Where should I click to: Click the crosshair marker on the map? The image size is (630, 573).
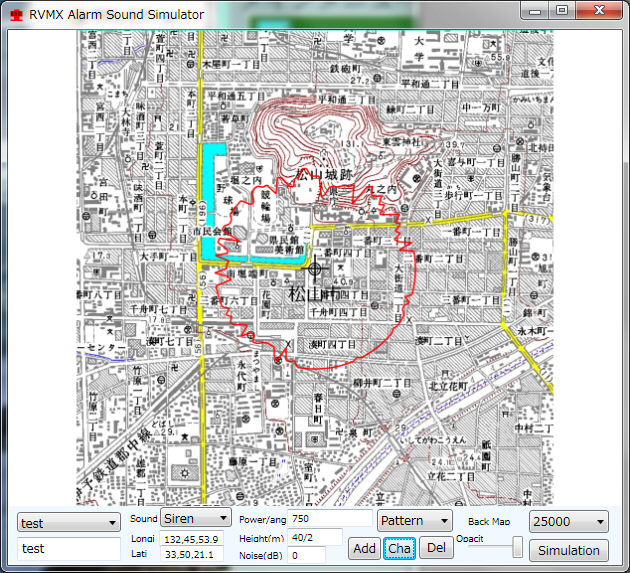click(316, 267)
